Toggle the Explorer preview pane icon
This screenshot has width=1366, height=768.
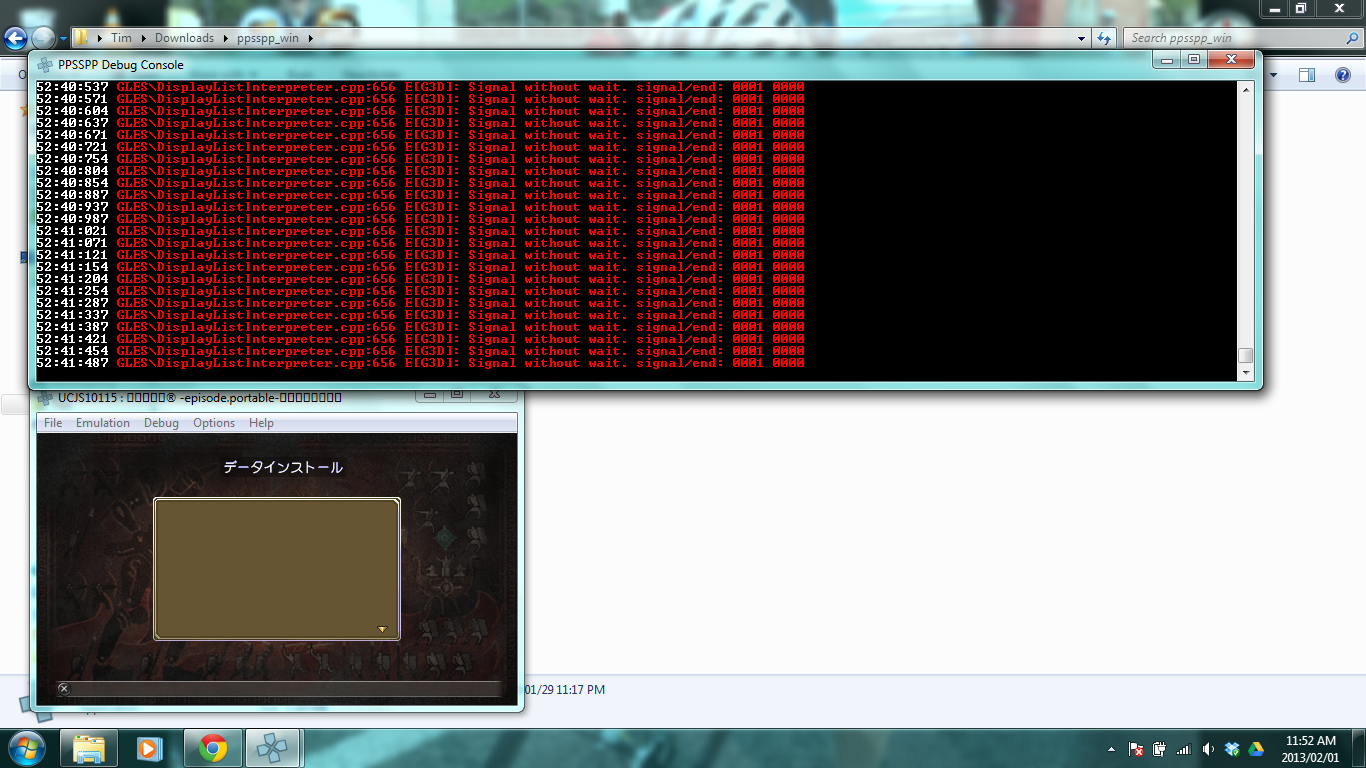point(1307,75)
